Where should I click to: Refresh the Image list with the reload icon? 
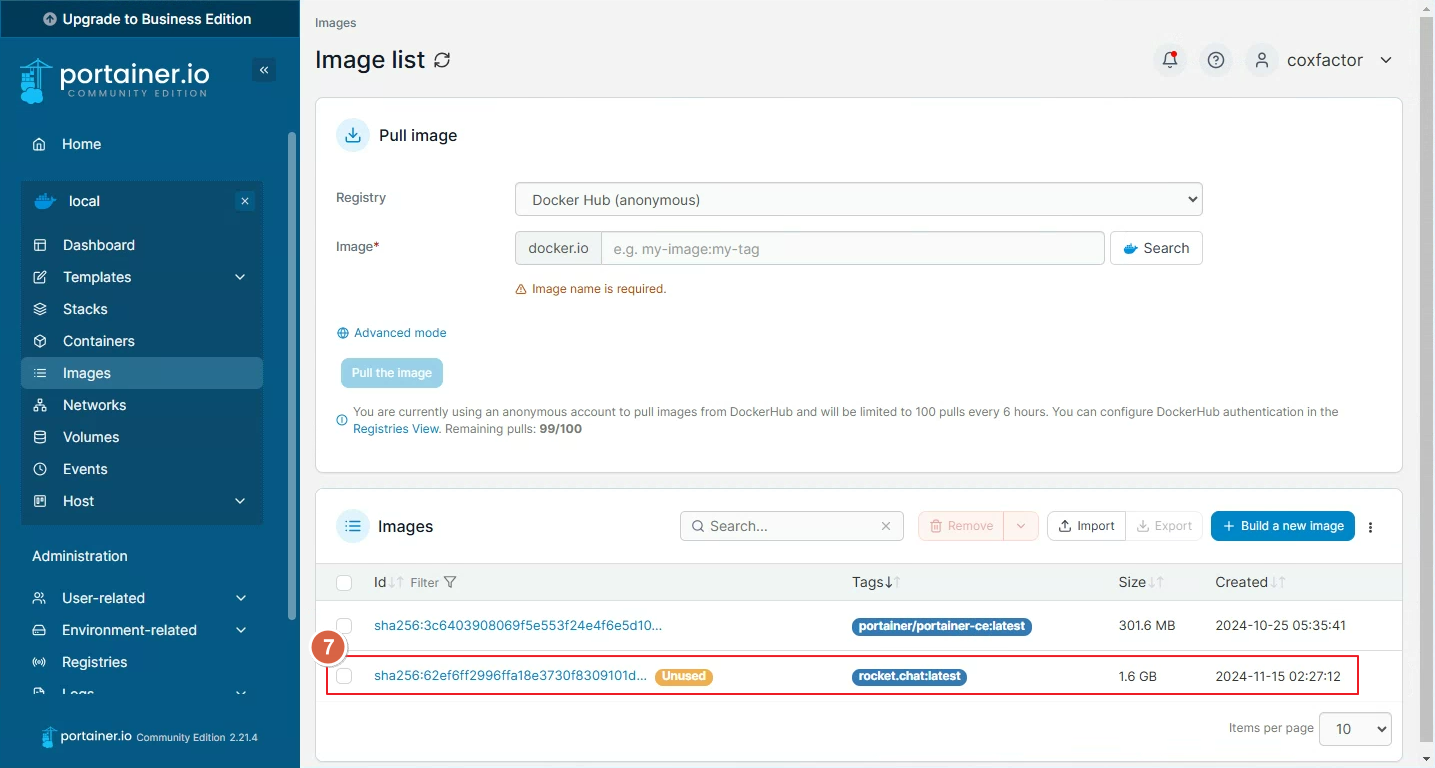[442, 60]
